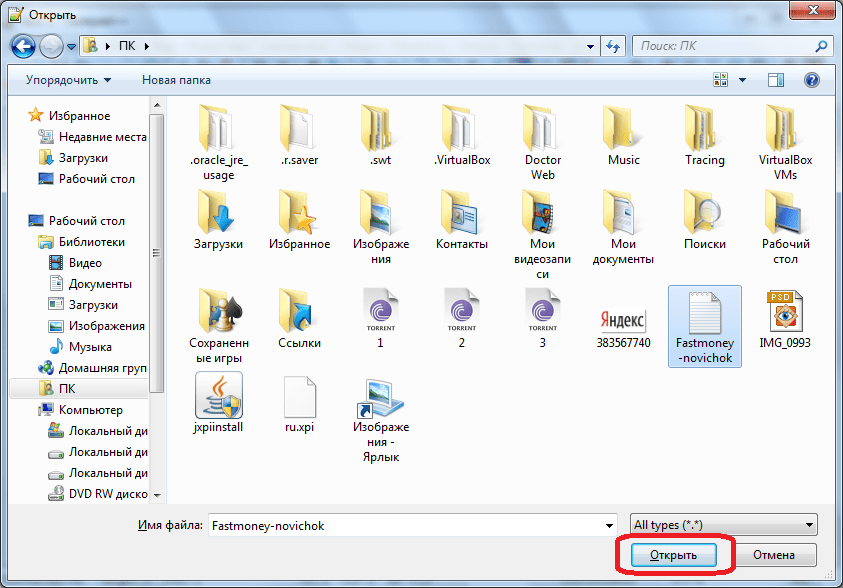The image size is (843, 588).
Task: Select the Tracing folder
Action: 704,135
